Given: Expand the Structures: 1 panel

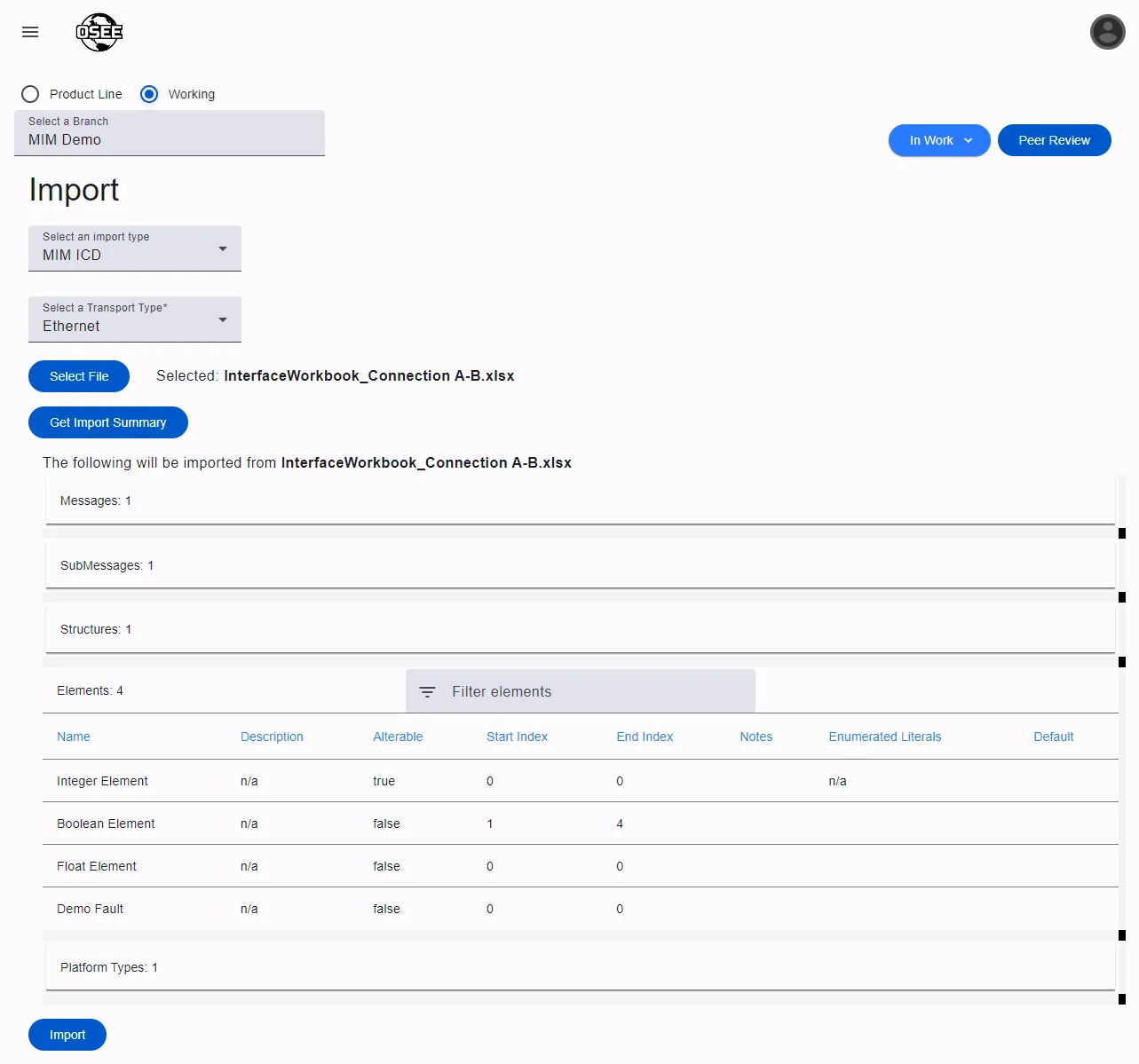Looking at the screenshot, I should click(581, 629).
